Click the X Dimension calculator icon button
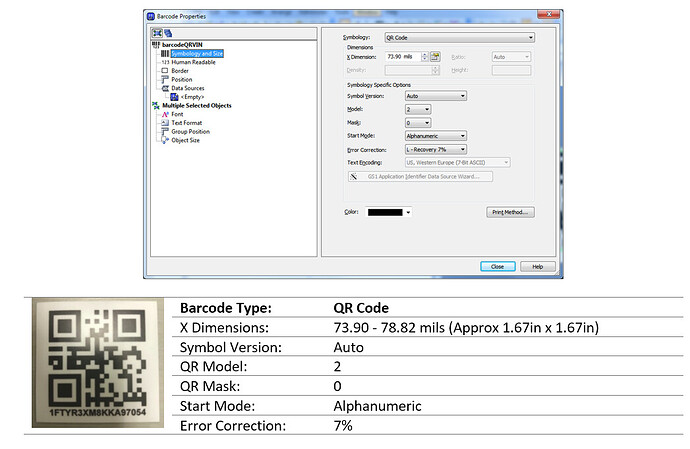 [x=435, y=56]
